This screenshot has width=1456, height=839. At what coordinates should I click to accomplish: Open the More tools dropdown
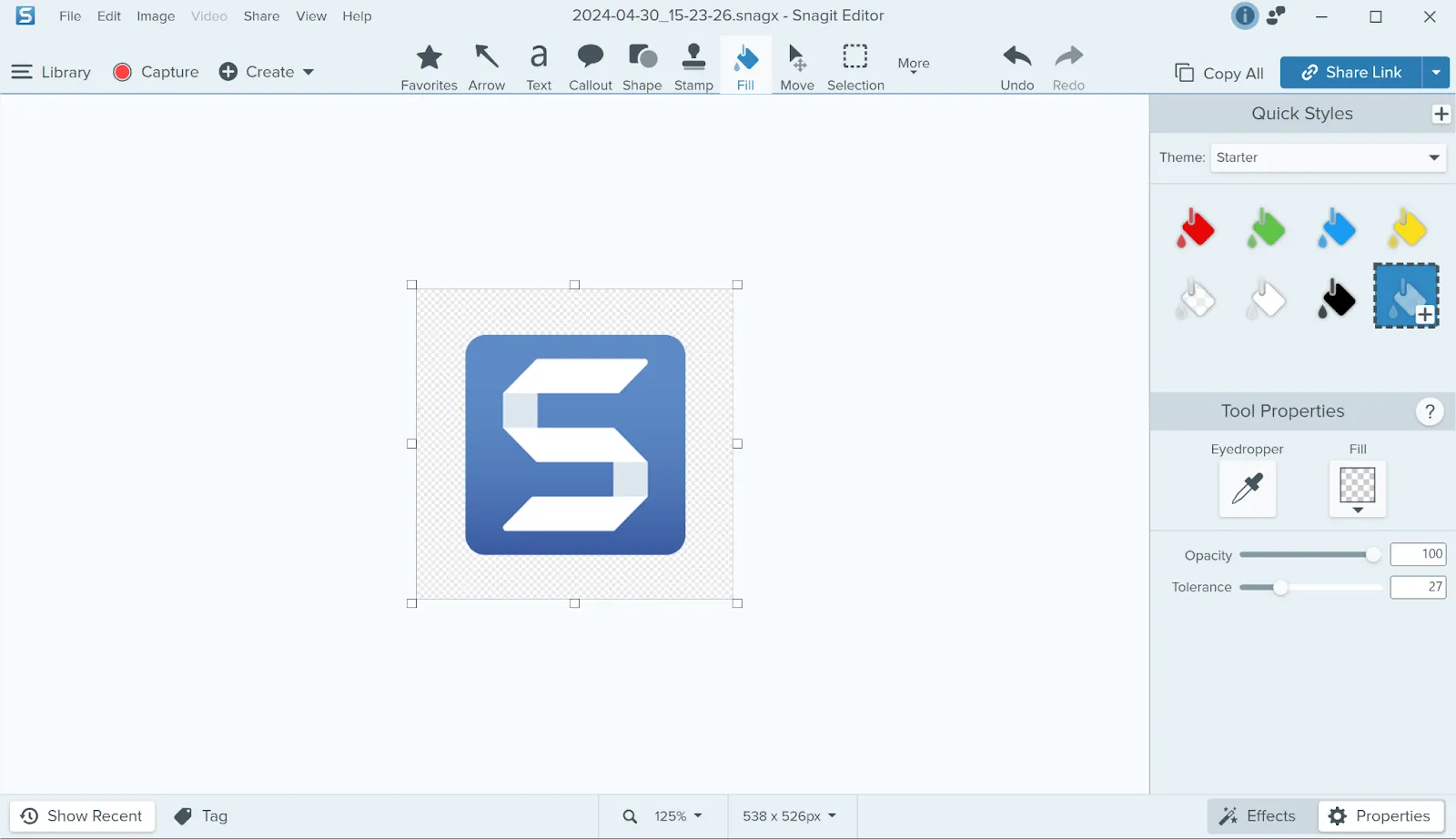(914, 64)
